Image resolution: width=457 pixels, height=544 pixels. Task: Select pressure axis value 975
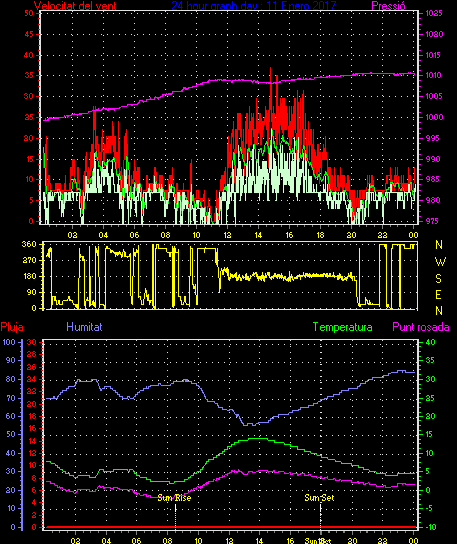[x=433, y=221]
